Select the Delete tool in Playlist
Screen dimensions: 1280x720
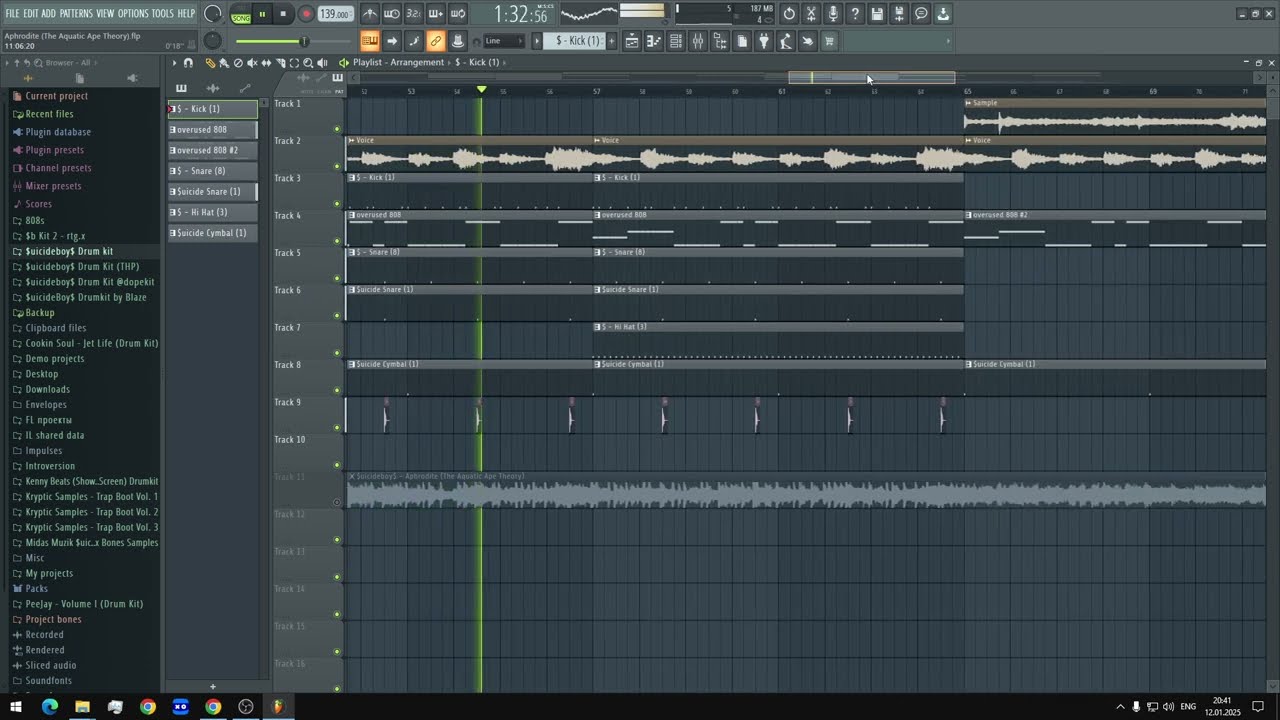coord(238,63)
